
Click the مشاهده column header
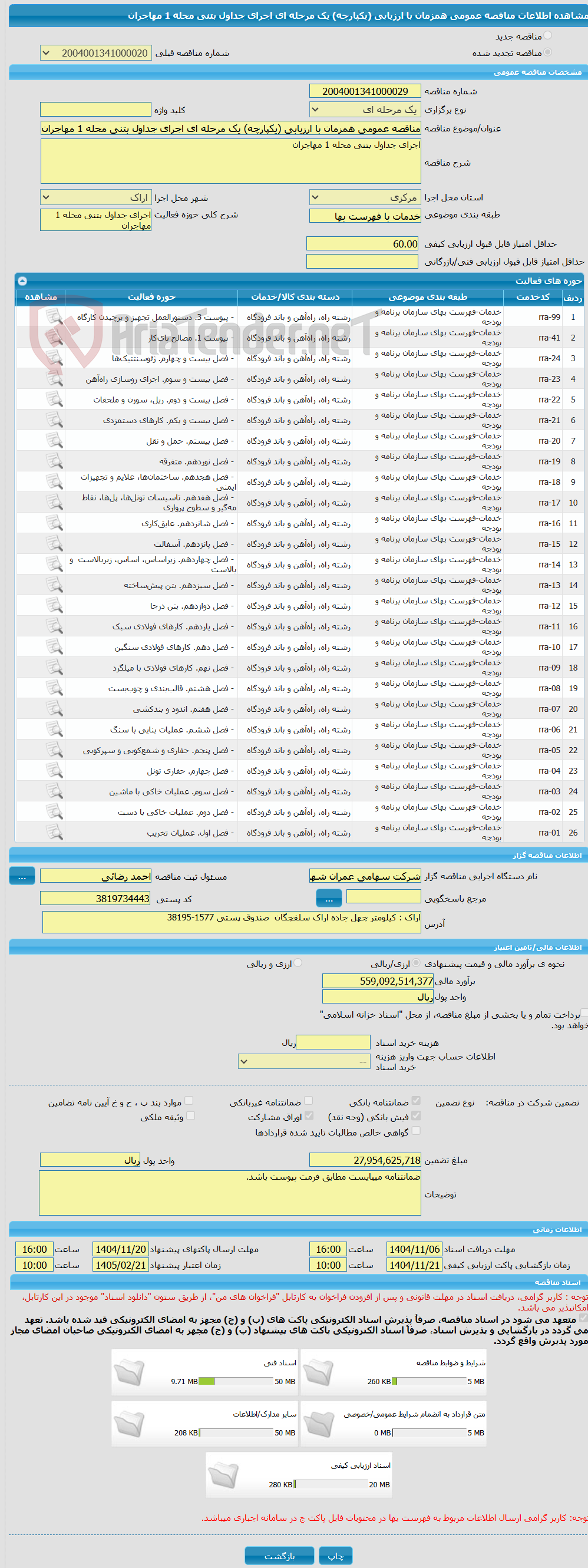(x=41, y=297)
